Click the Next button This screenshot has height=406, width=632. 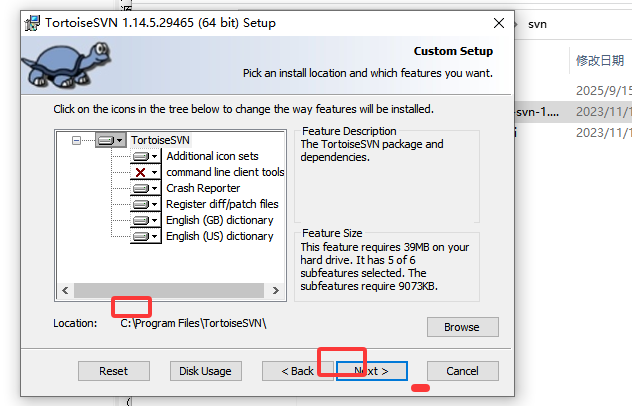pyautogui.click(x=372, y=371)
